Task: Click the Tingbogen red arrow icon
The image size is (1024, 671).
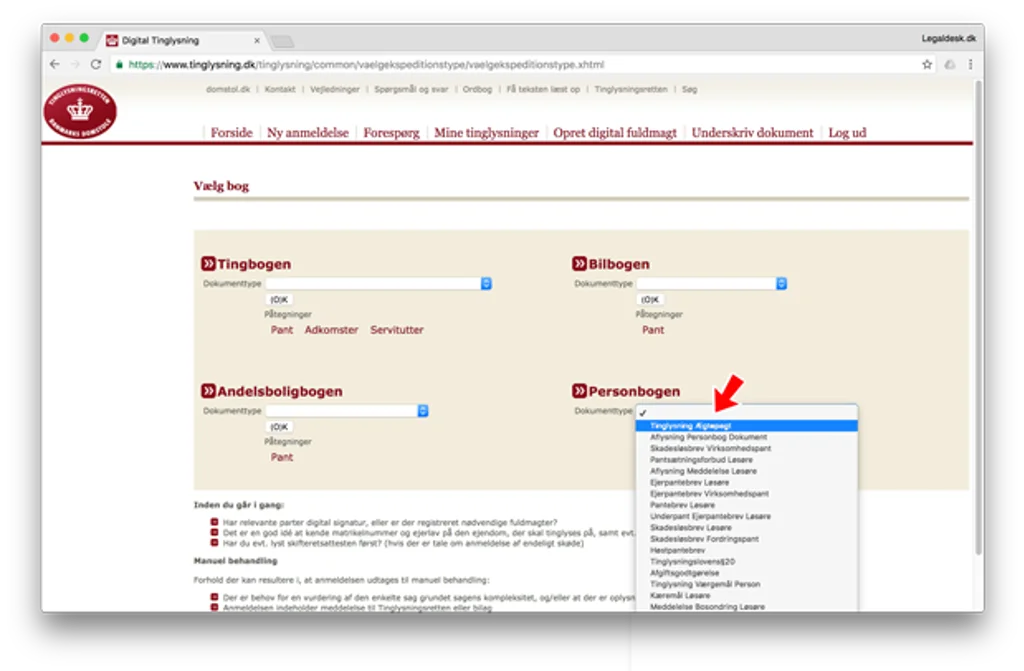Action: click(x=208, y=263)
